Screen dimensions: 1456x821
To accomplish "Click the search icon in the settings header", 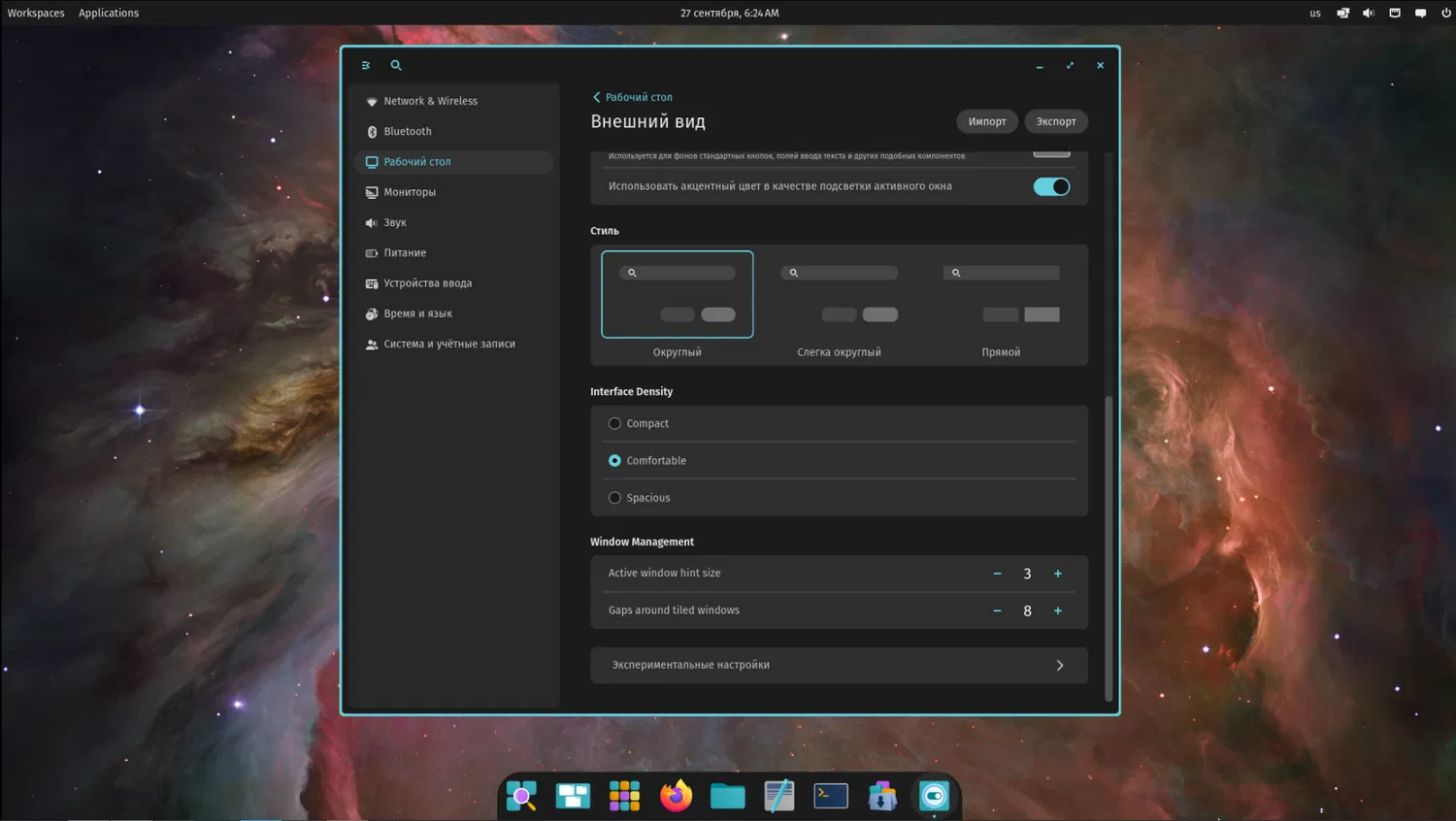I will point(396,65).
